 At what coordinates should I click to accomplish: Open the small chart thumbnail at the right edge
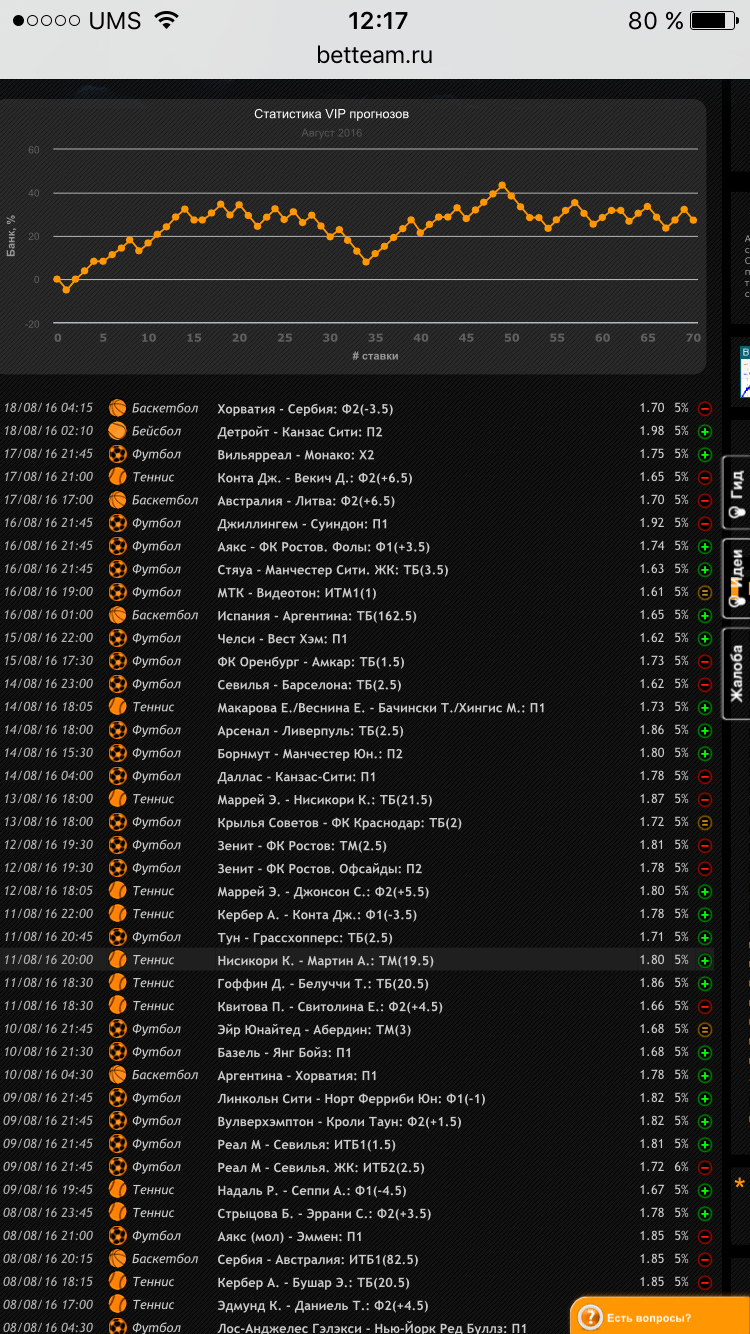click(x=744, y=373)
